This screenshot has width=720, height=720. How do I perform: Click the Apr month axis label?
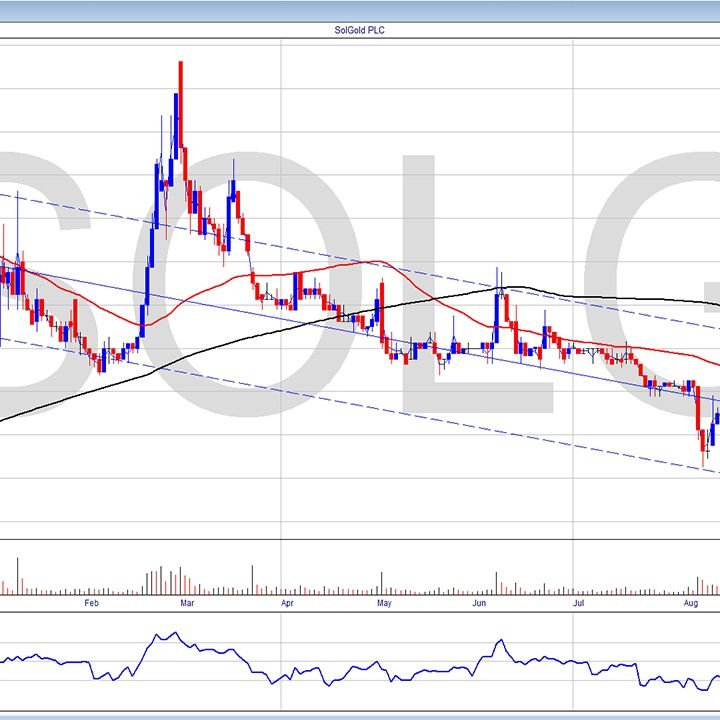click(287, 604)
